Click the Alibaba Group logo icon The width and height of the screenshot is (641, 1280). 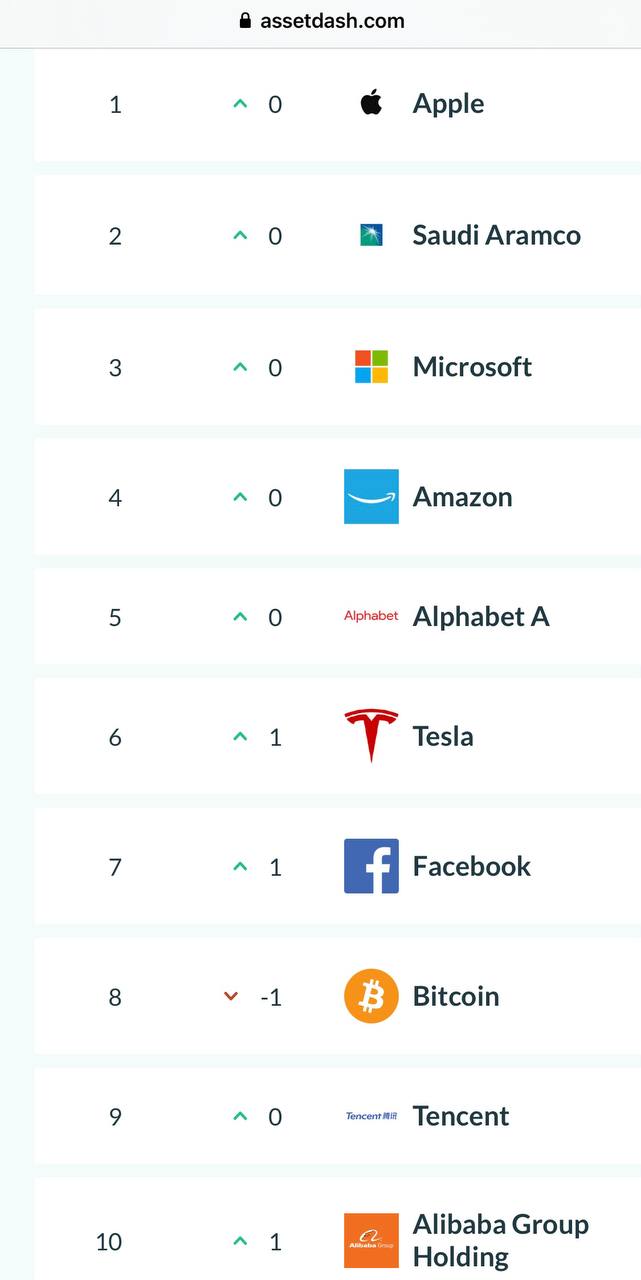[x=371, y=1241]
